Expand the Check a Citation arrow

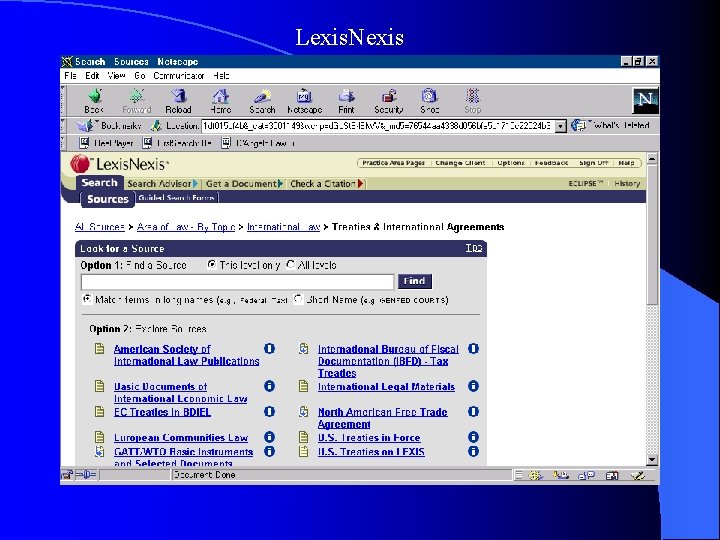360,184
